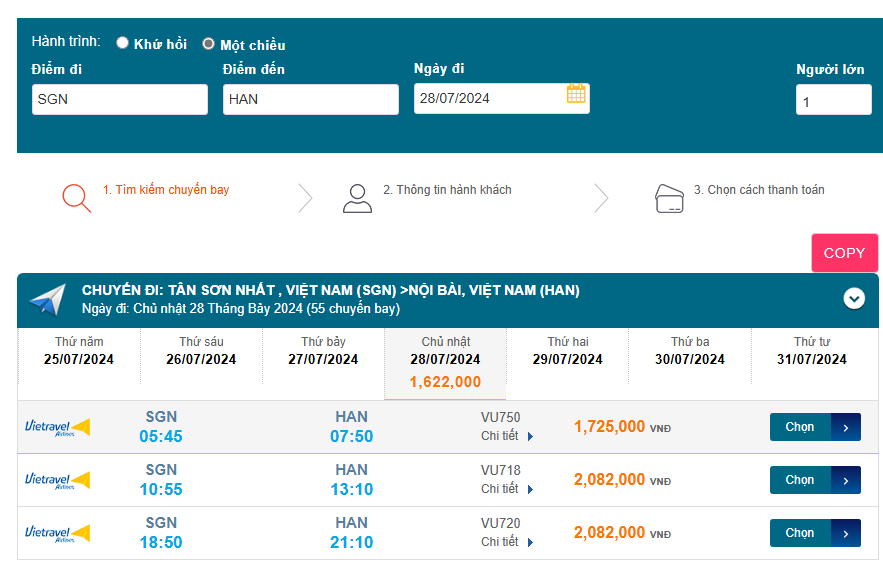Image resolution: width=883 pixels, height=569 pixels.
Task: Click the magnifying glass search step icon
Action: point(76,197)
